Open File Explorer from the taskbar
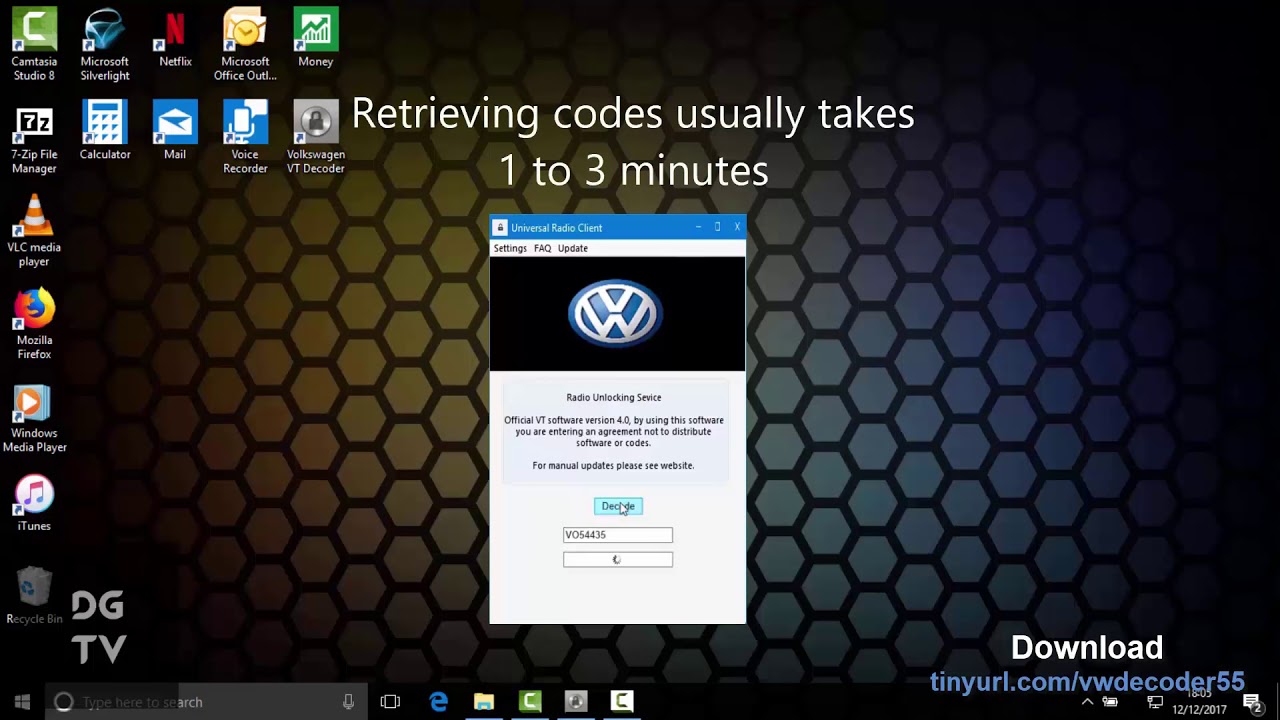1280x720 pixels. coord(484,702)
